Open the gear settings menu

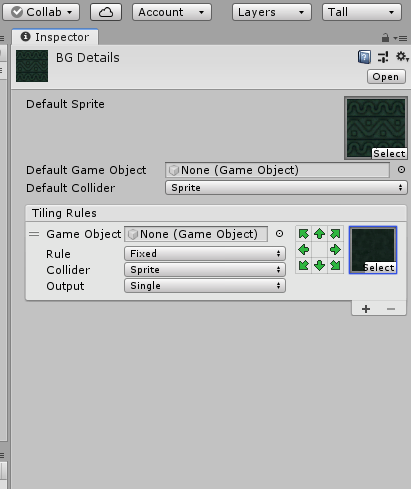pos(402,57)
